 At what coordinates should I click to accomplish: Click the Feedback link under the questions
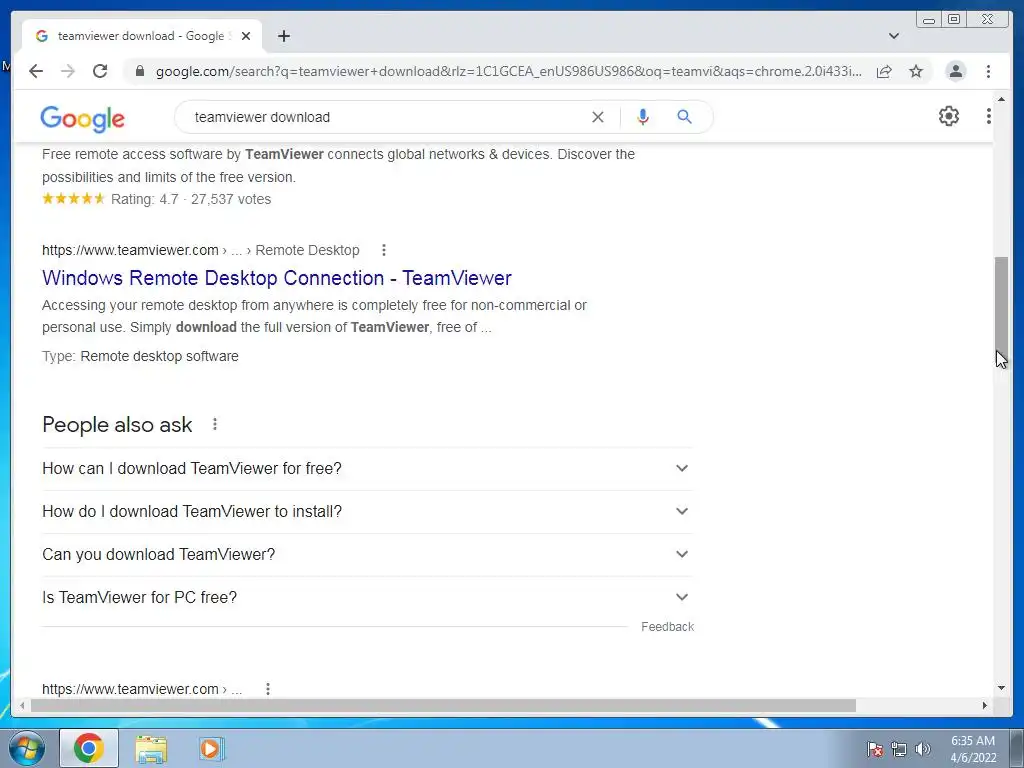coord(667,627)
